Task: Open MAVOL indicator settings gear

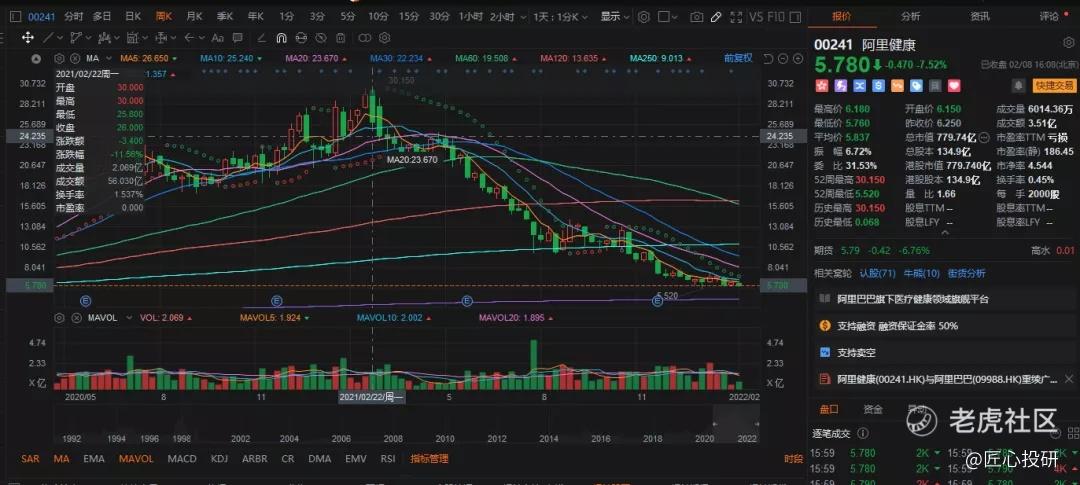Action: pyautogui.click(x=59, y=318)
